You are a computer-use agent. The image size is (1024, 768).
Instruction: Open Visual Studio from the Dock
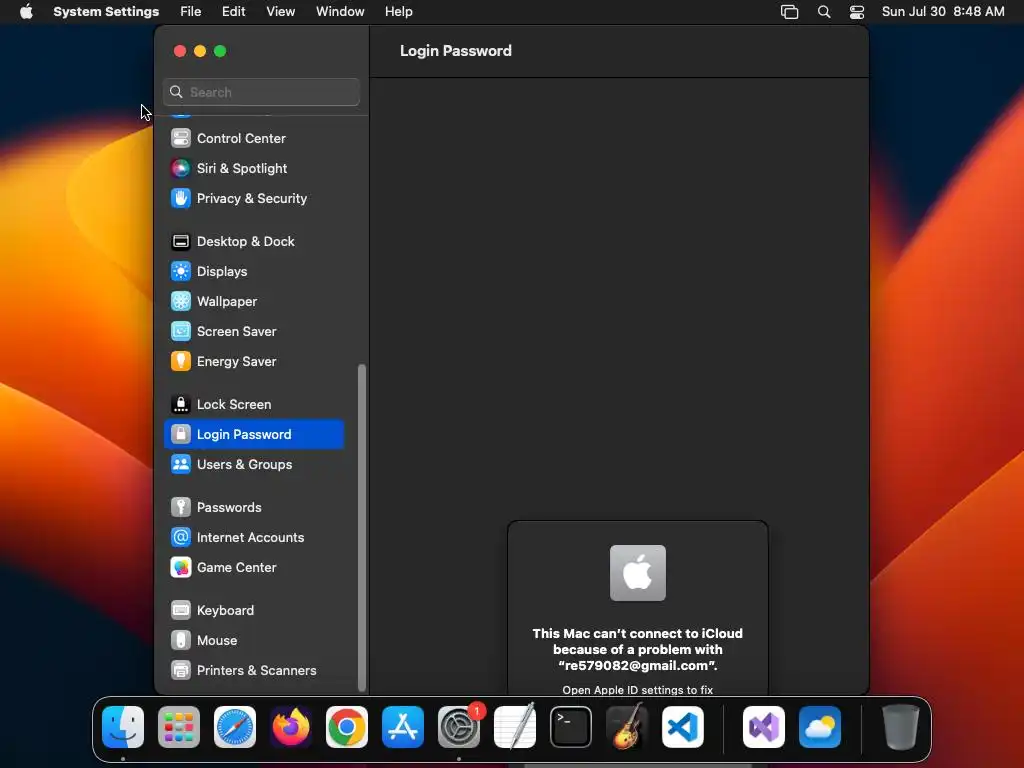(x=764, y=727)
